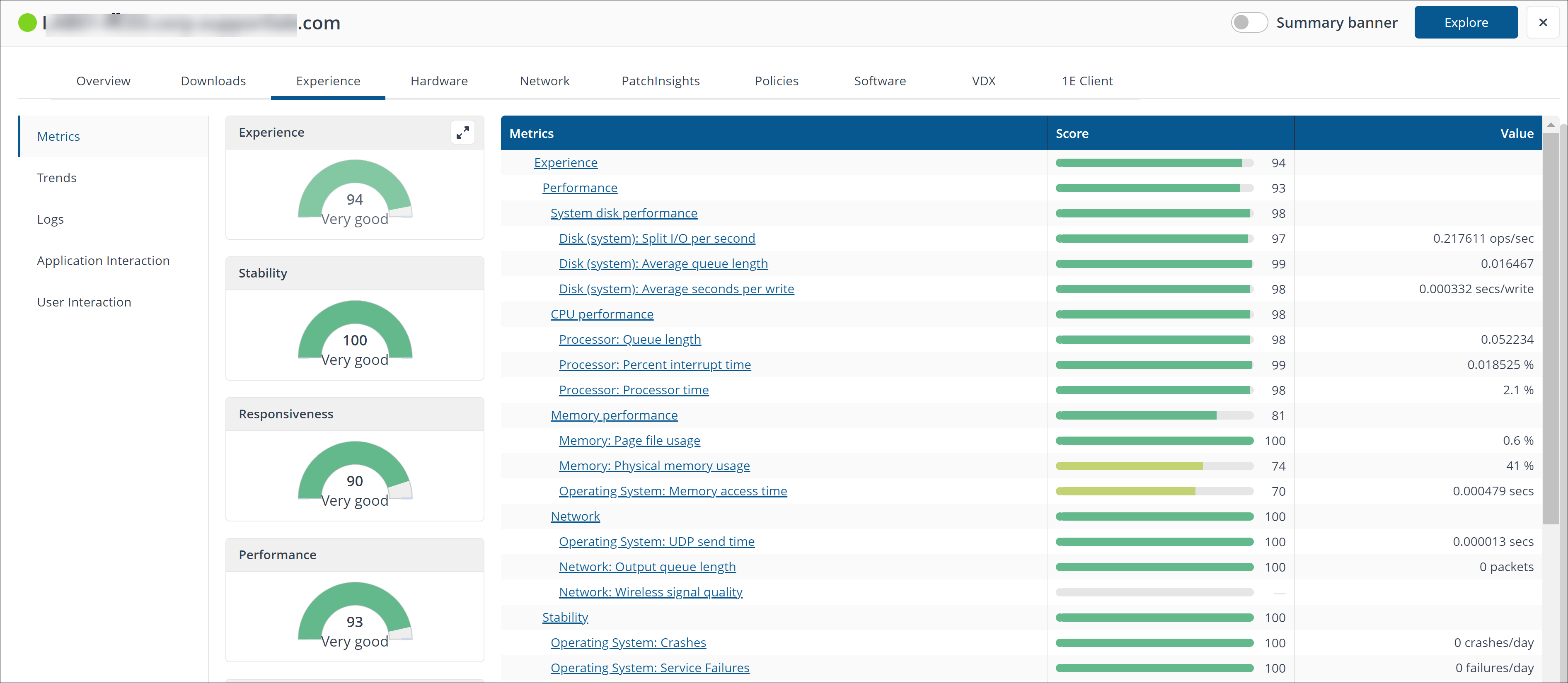Image resolution: width=1568 pixels, height=683 pixels.
Task: Switch to the Hardware tab
Action: pyautogui.click(x=439, y=81)
